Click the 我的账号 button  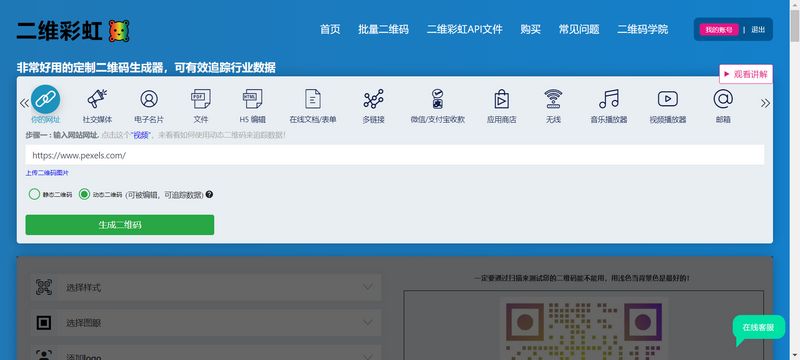point(719,30)
